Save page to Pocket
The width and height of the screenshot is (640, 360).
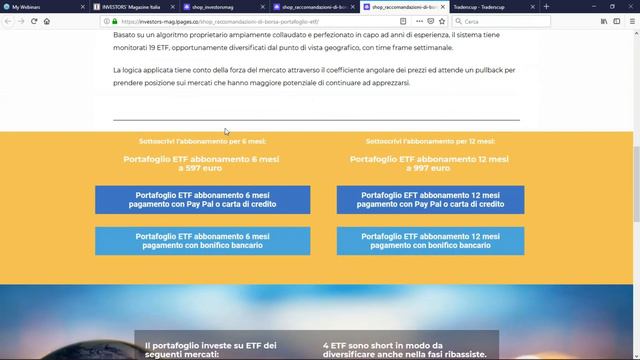point(431,21)
